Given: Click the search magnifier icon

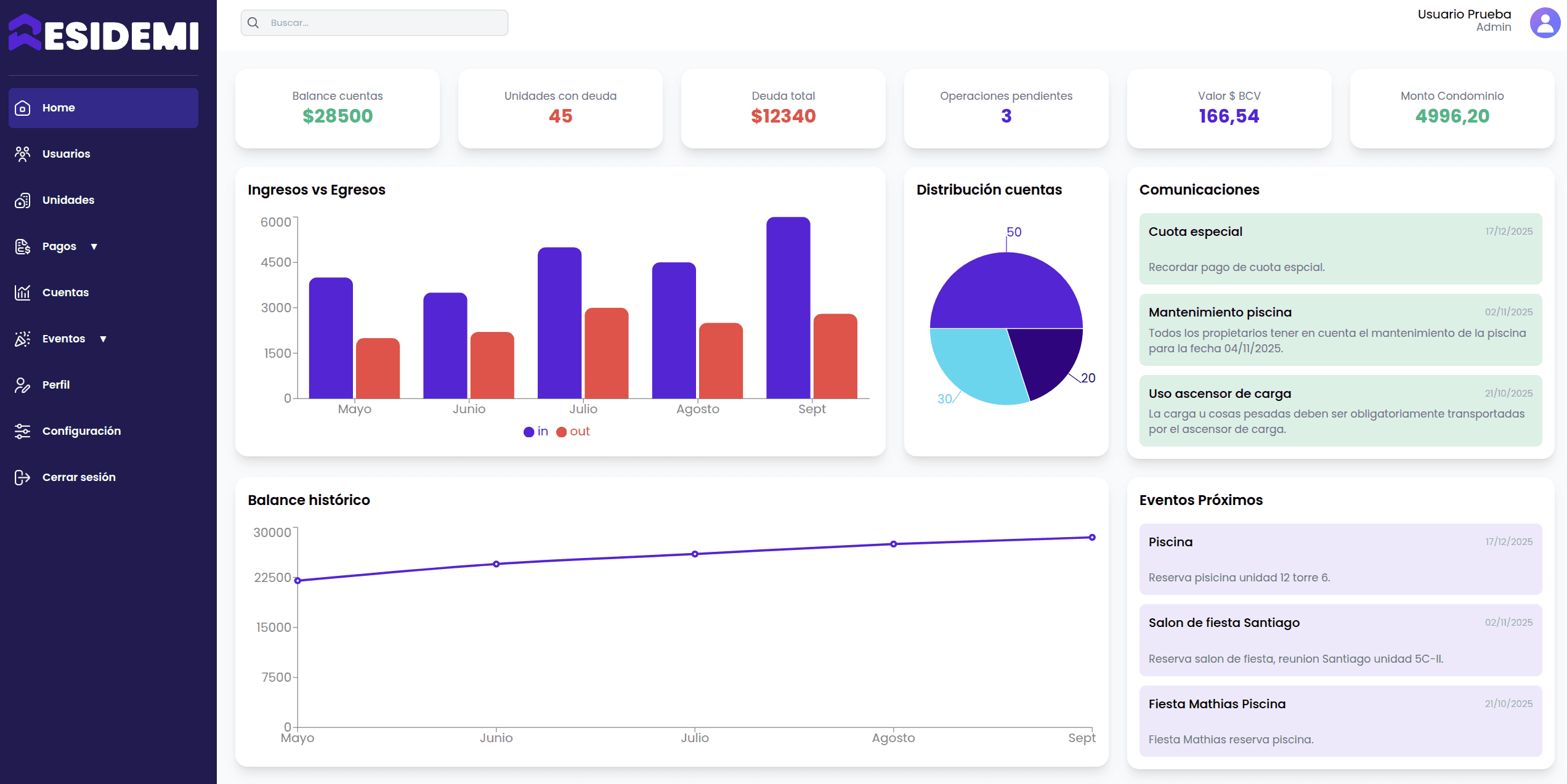Looking at the screenshot, I should pyautogui.click(x=253, y=22).
